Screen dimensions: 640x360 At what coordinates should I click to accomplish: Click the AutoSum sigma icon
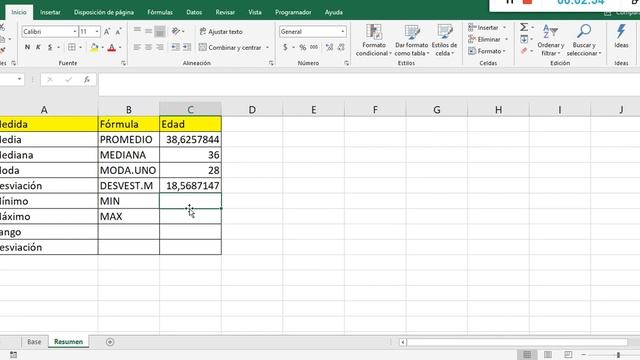click(x=524, y=27)
